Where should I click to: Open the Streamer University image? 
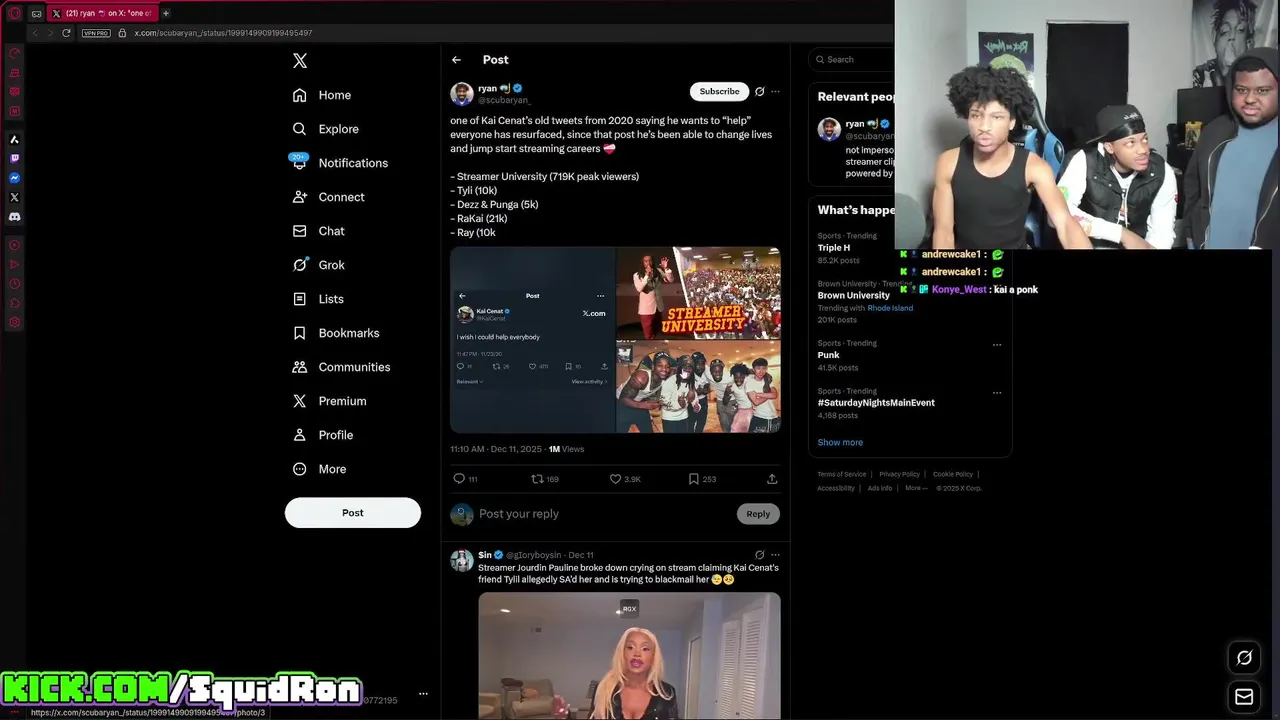coord(698,292)
